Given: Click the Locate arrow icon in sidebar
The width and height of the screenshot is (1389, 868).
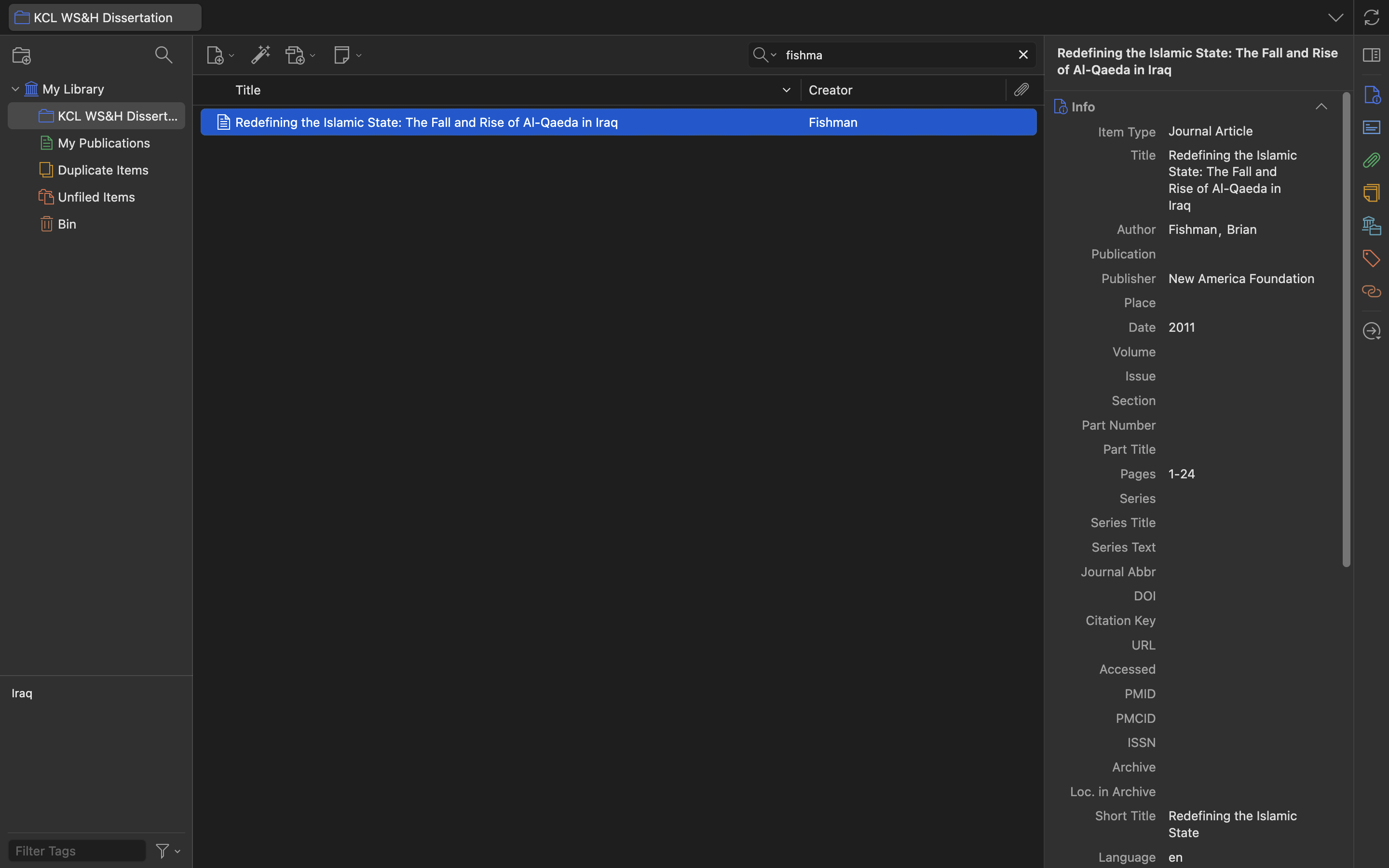Looking at the screenshot, I should pos(1371,331).
